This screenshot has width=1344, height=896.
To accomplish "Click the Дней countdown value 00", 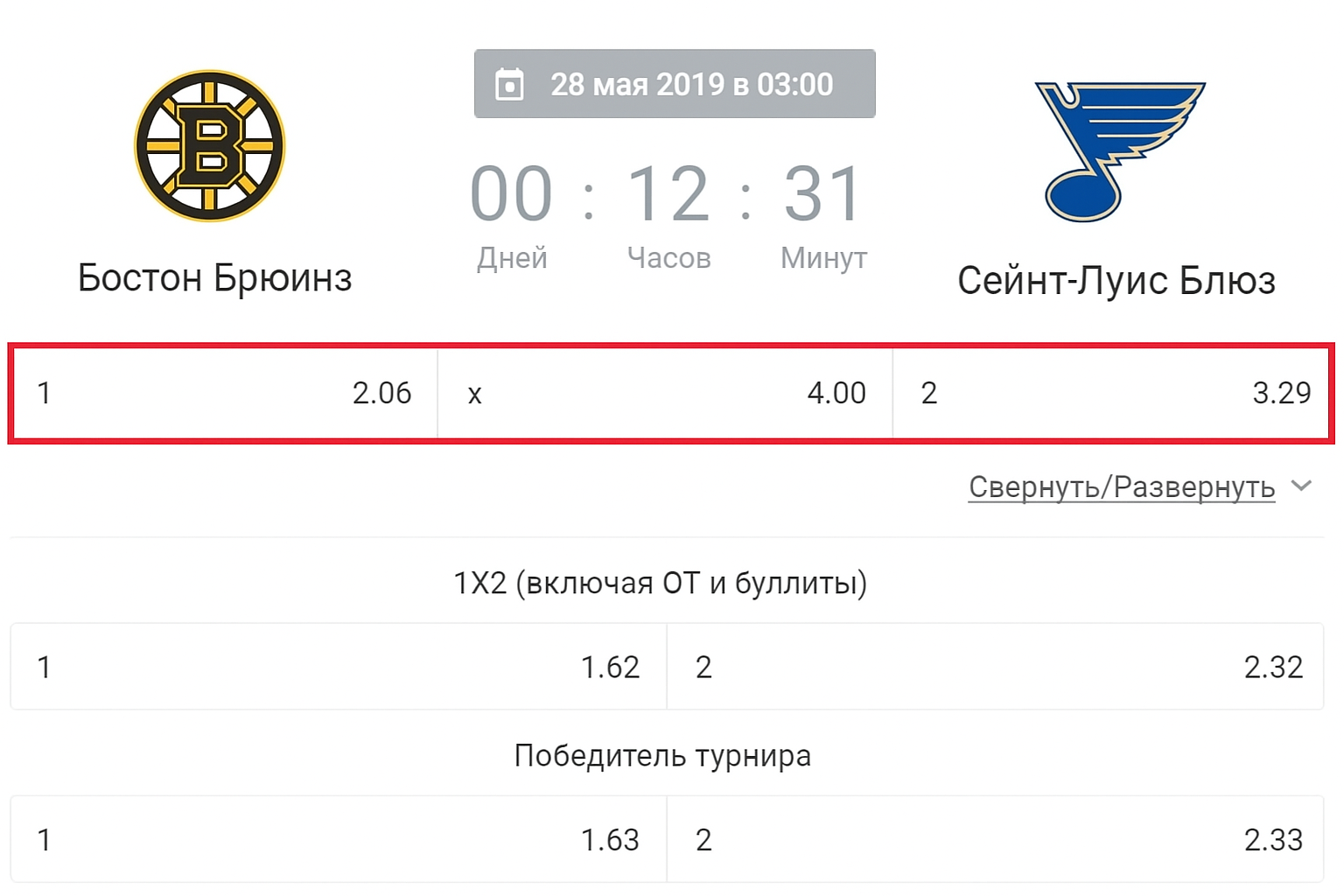I will tap(512, 194).
